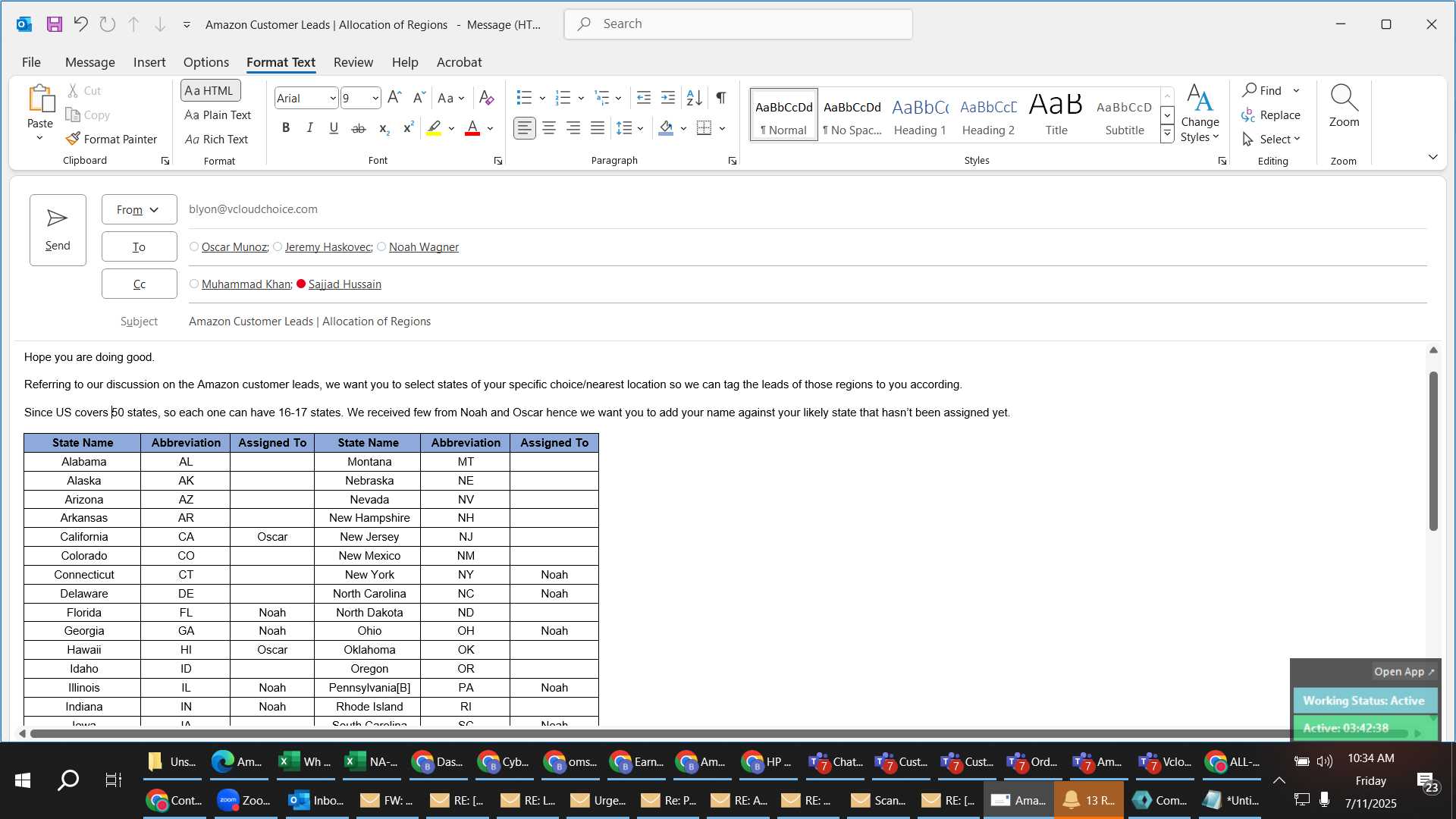Toggle Italic formatting
Viewport: 1456px width, 819px height.
(309, 128)
